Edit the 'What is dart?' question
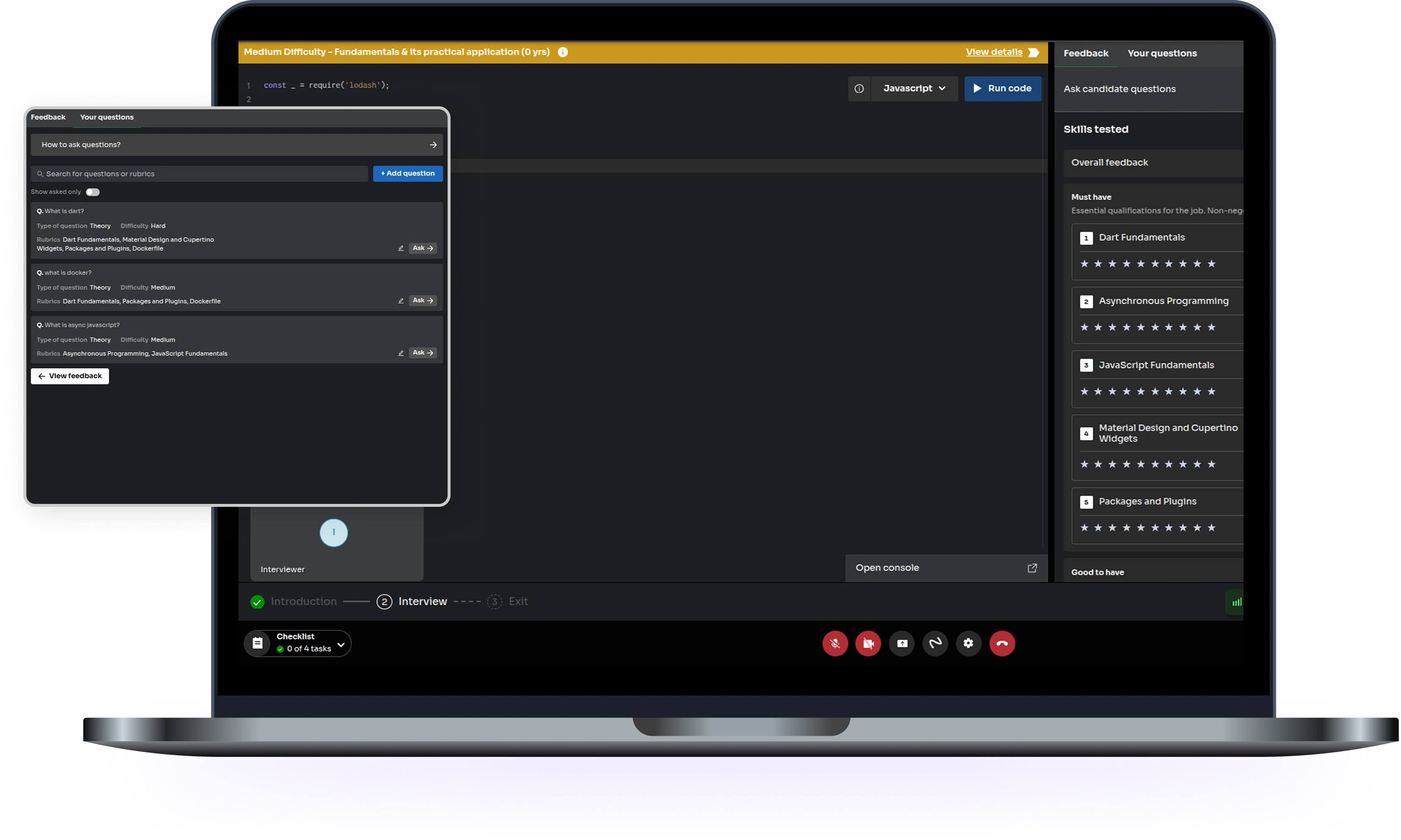This screenshot has width=1401, height=840. pyautogui.click(x=401, y=248)
